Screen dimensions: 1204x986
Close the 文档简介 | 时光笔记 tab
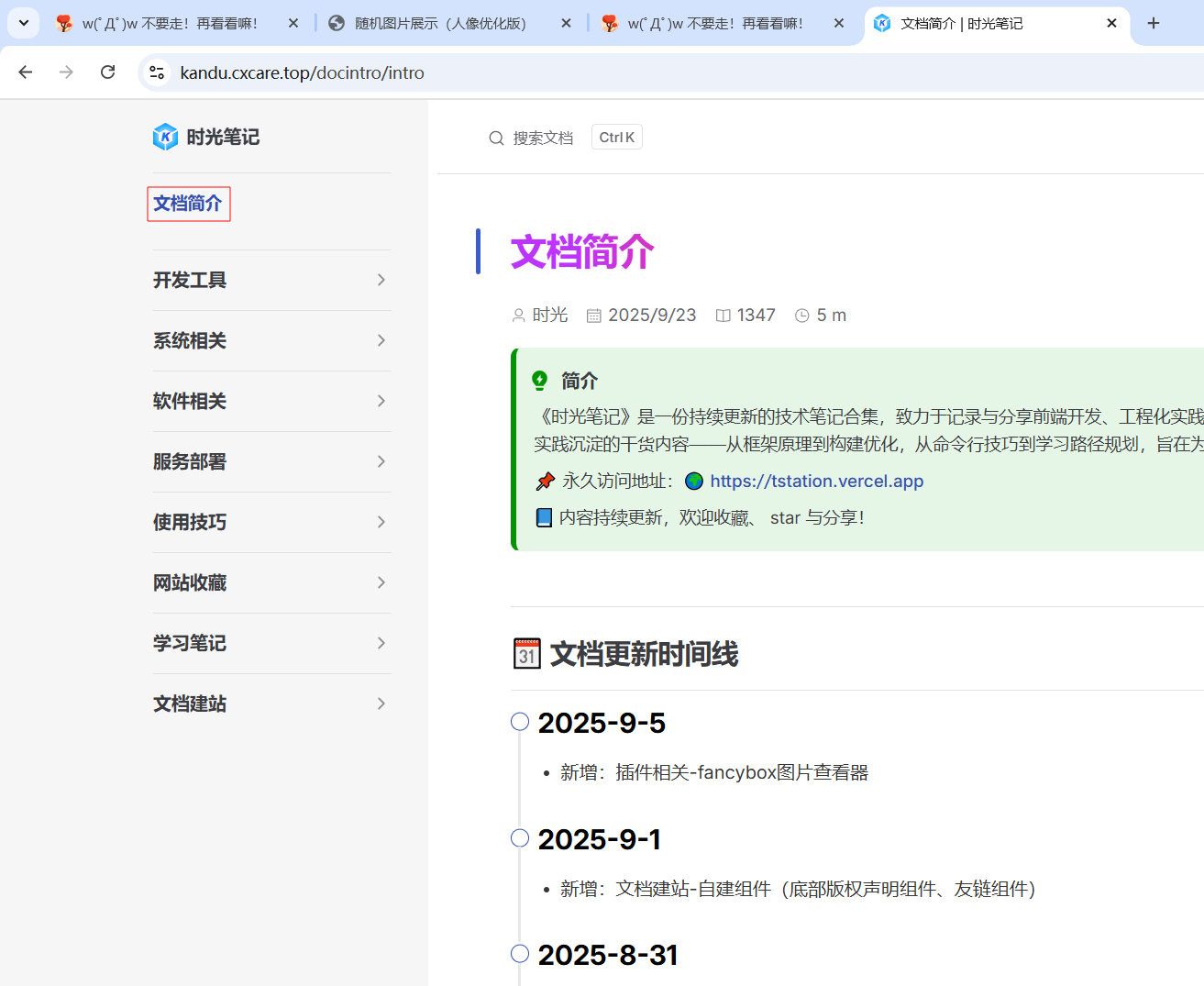[x=1111, y=23]
